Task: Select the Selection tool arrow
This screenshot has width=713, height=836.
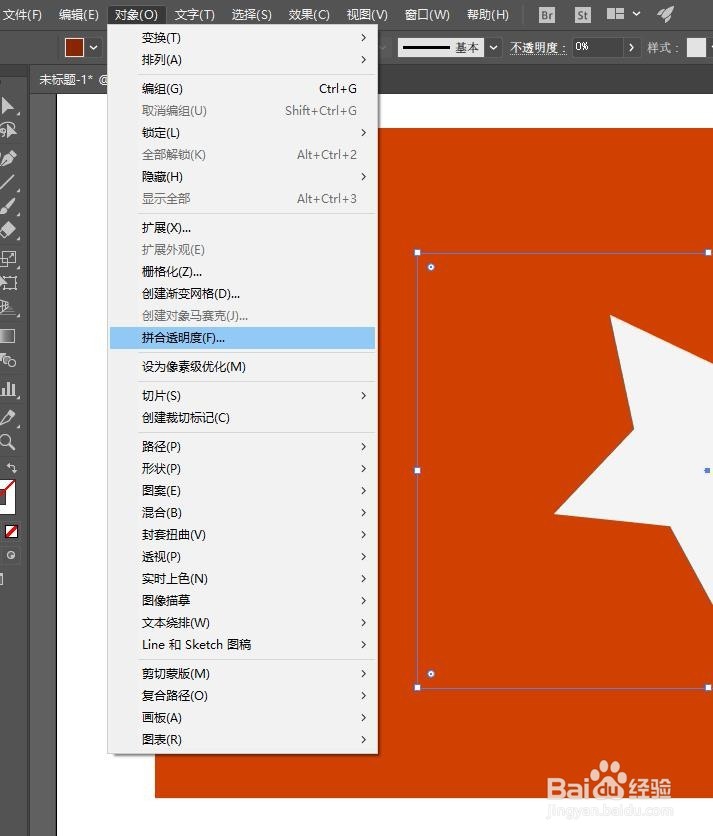Action: (x=7, y=105)
